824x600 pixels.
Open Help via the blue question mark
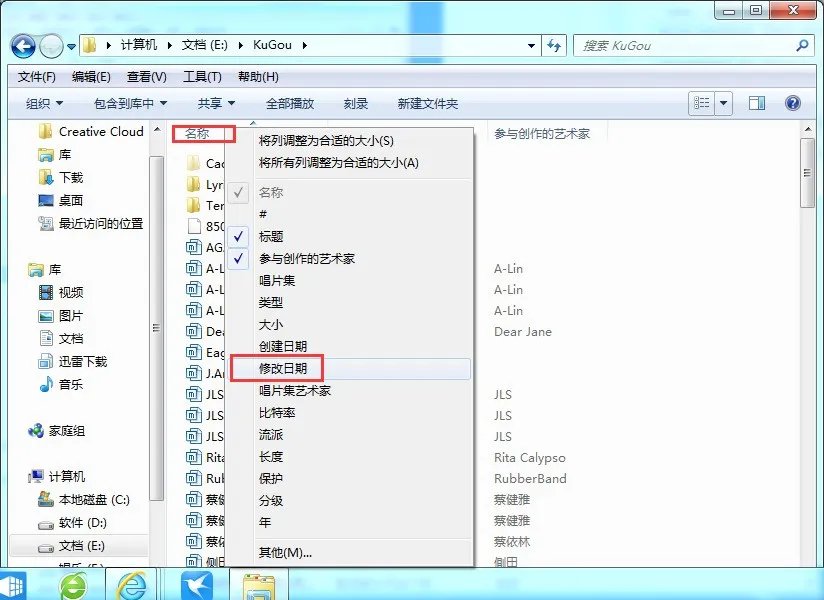point(793,103)
